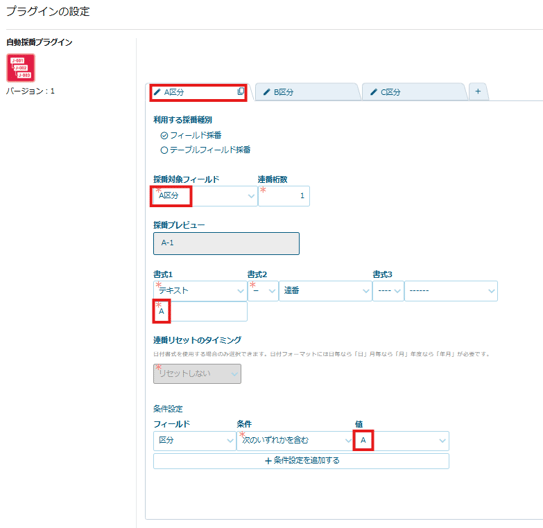Click the pencil edit icon on B区分 tab
This screenshot has width=543, height=528.
pyautogui.click(x=267, y=92)
